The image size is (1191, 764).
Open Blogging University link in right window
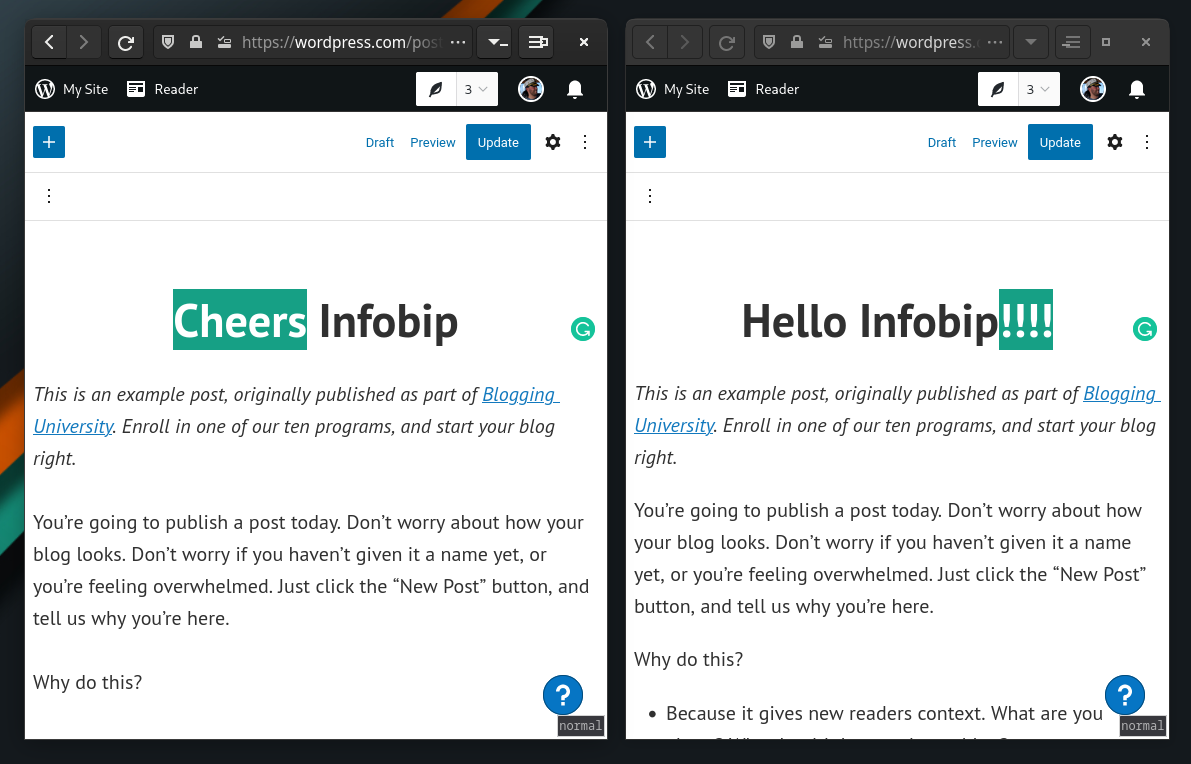(x=1122, y=394)
